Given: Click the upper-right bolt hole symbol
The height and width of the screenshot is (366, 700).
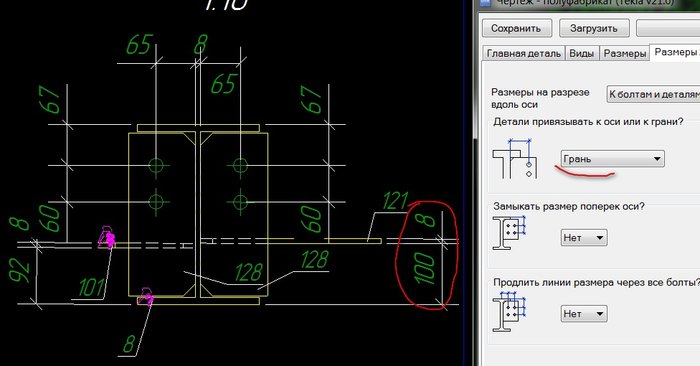Looking at the screenshot, I should tap(240, 166).
